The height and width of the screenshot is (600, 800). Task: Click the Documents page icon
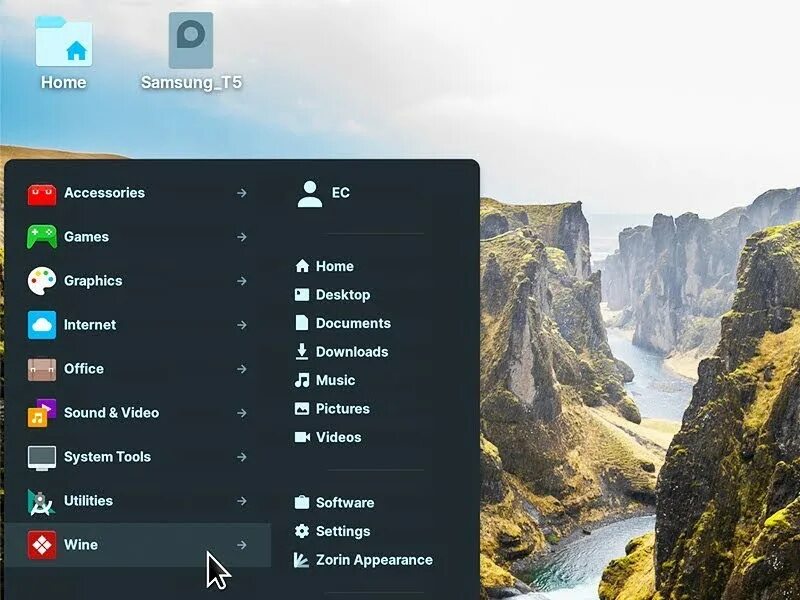coord(302,323)
